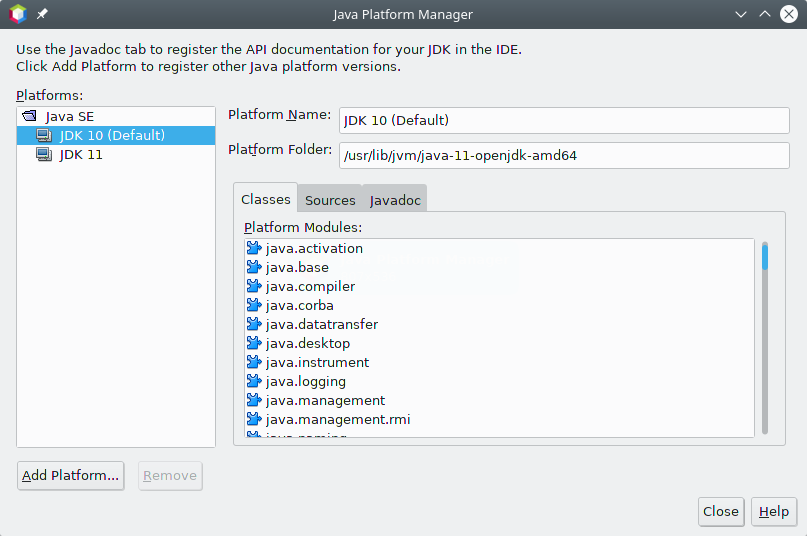Screen dimensions: 807x536
Task: Click the java.management module icon
Action: [x=254, y=401]
